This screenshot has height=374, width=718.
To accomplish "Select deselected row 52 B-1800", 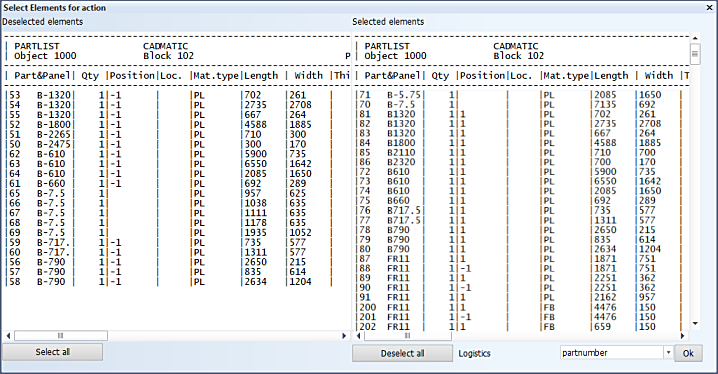I will click(x=177, y=125).
